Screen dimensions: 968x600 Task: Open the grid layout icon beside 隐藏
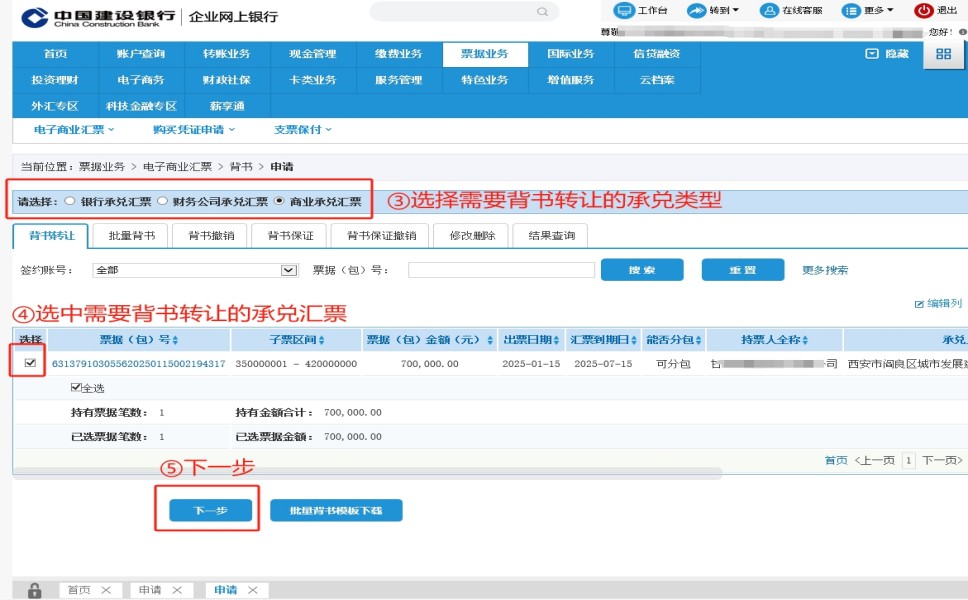(943, 54)
